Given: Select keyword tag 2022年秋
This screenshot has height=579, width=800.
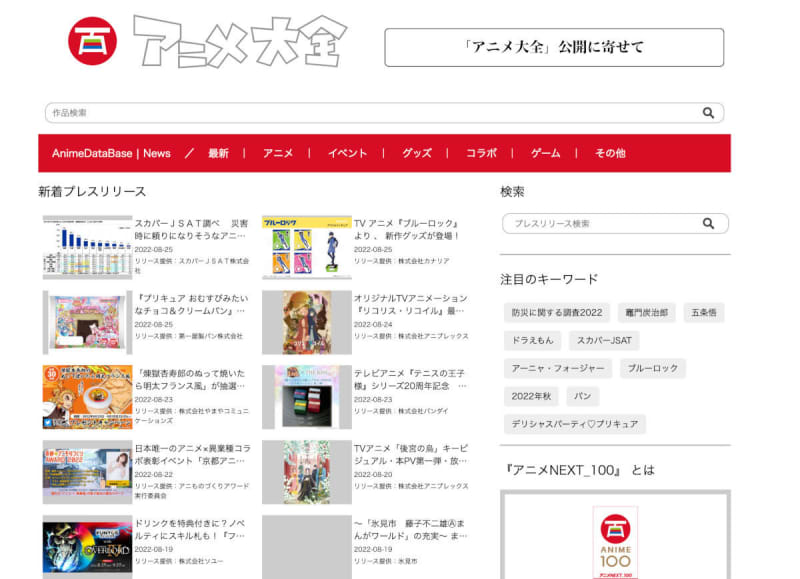Looking at the screenshot, I should (x=531, y=396).
